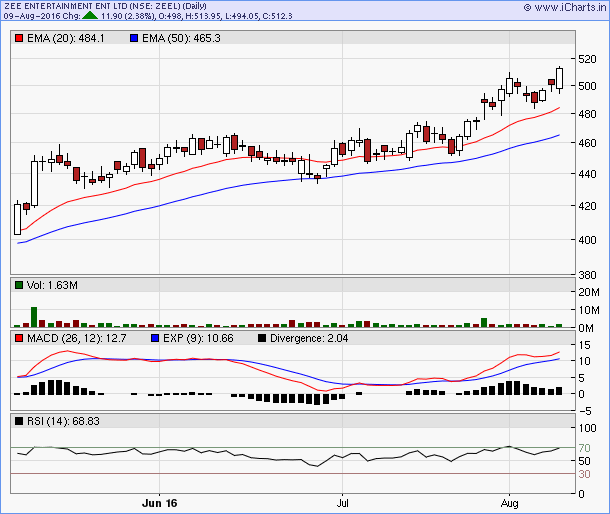Click the RSI (14): 68.83 label
The height and width of the screenshot is (514, 610).
(63, 421)
